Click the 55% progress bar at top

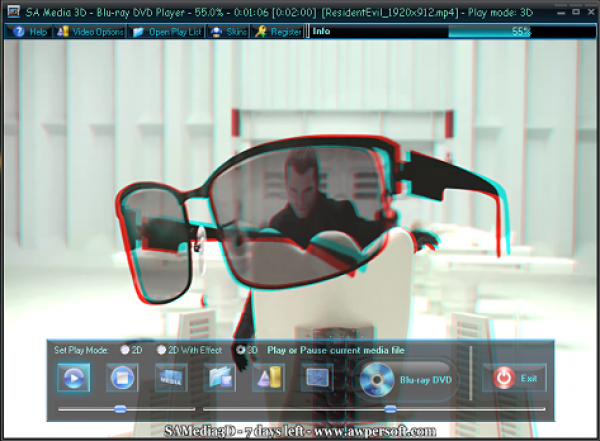(x=521, y=31)
